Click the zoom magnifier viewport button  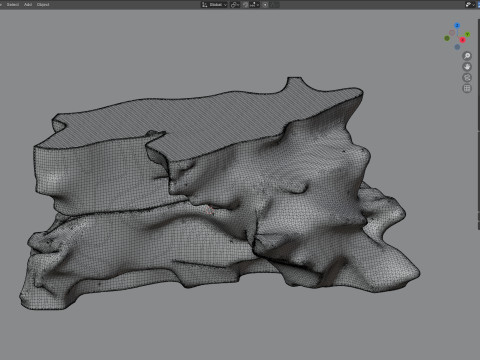coord(467,56)
